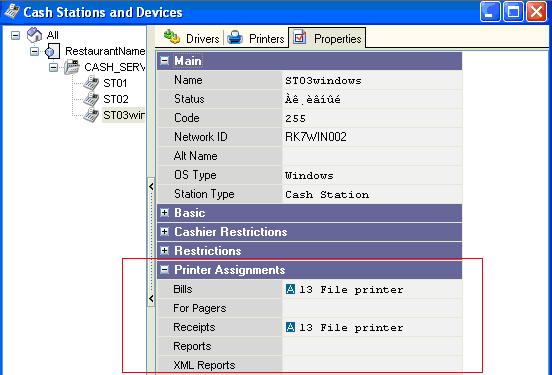Click the printer icon in Receipts row

pyautogui.click(x=290, y=327)
